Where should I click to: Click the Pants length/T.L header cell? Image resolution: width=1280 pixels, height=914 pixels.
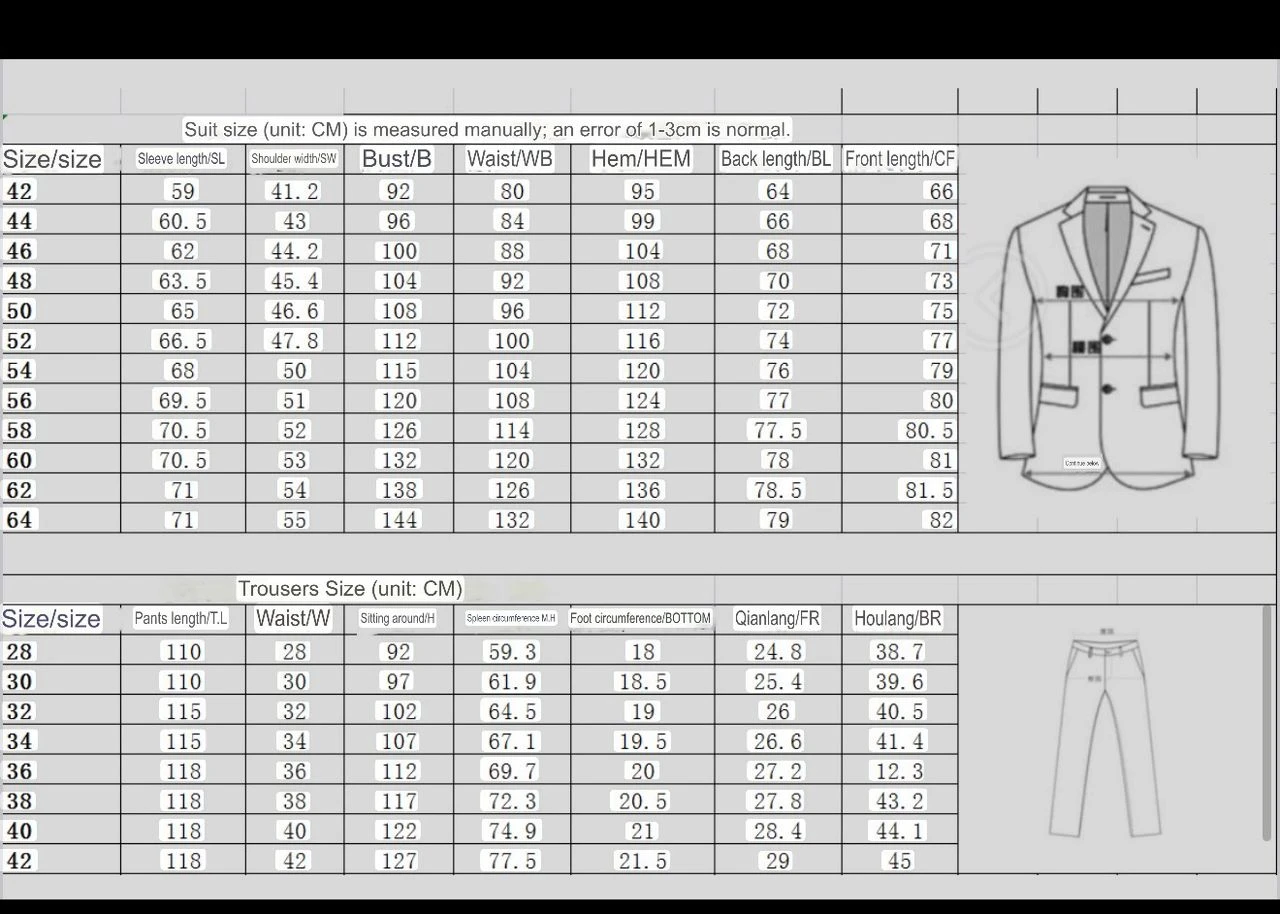pyautogui.click(x=181, y=619)
